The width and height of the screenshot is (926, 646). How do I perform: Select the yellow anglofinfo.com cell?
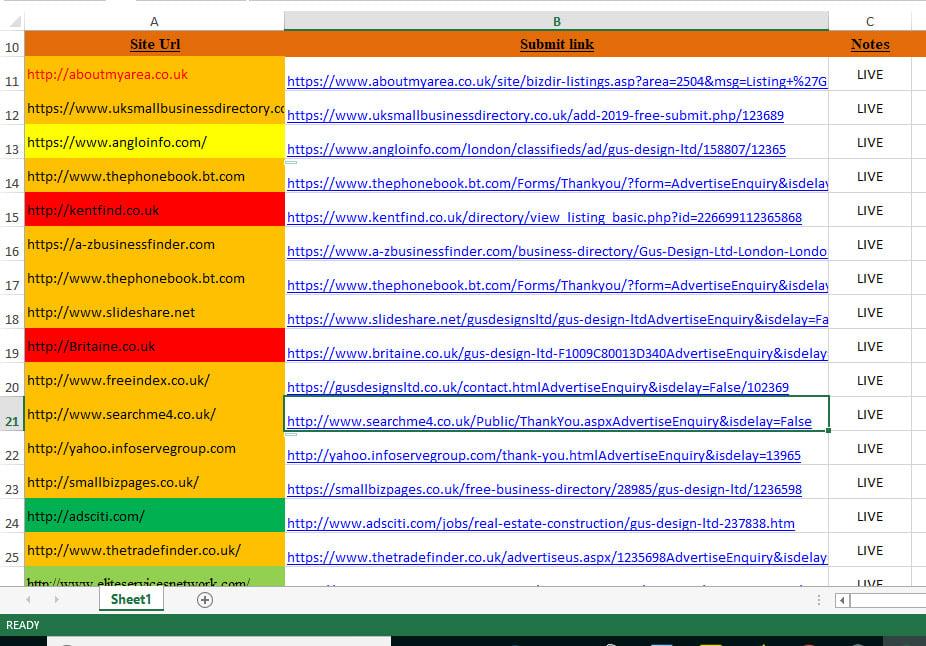tap(154, 142)
